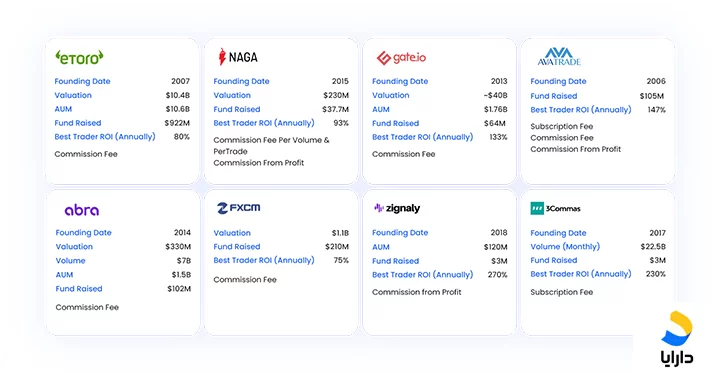Click eToro's $10.4B valuation value

pos(178,95)
